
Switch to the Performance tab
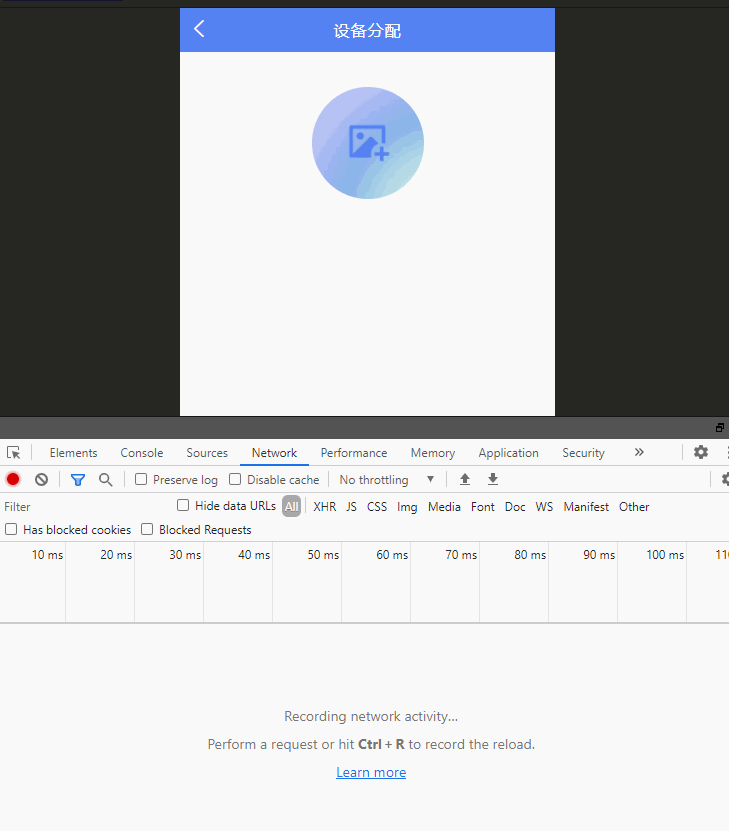click(354, 453)
